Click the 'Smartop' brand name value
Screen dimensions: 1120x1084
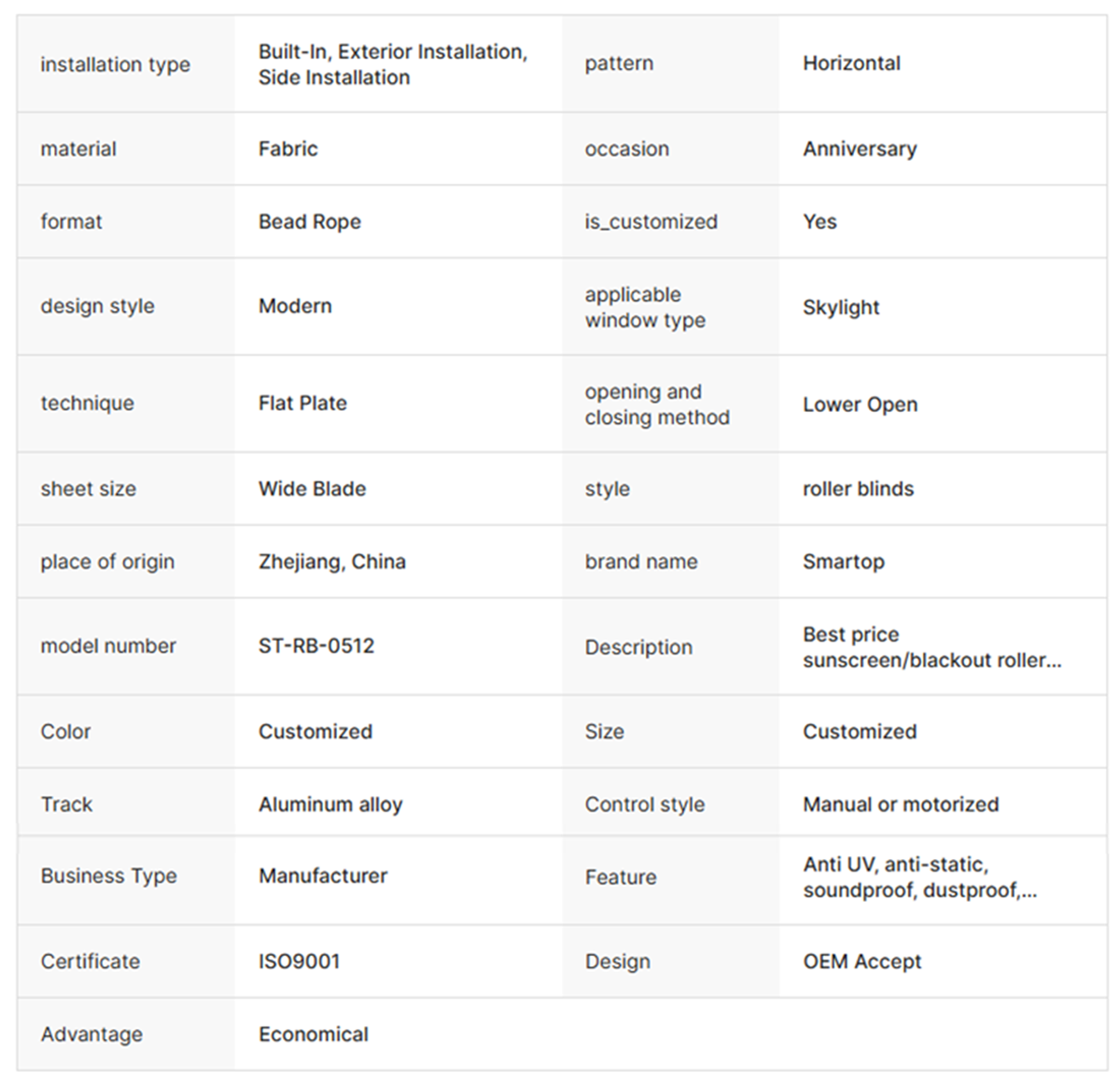843,561
